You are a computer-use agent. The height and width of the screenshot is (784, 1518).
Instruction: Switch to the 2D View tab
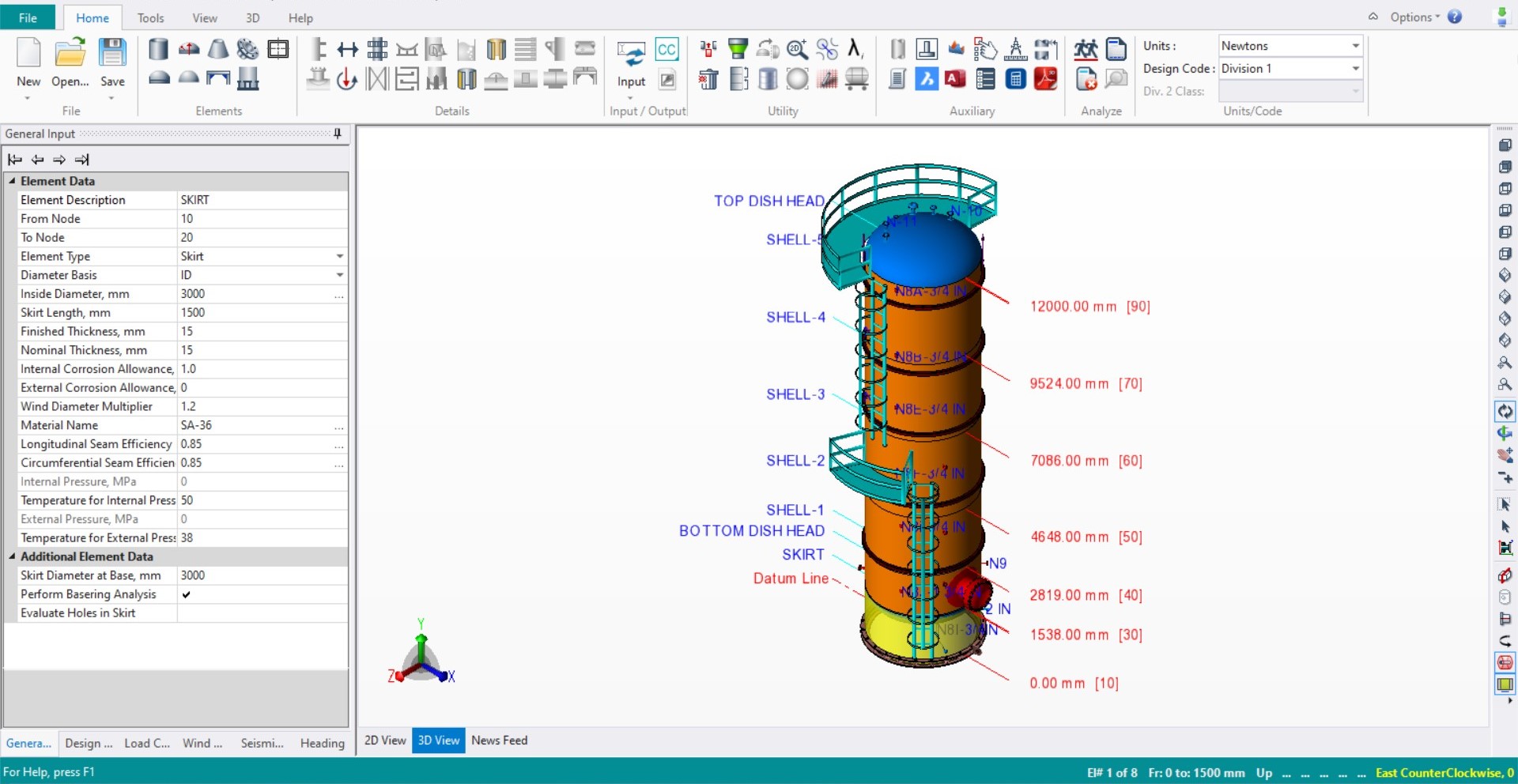pos(384,741)
